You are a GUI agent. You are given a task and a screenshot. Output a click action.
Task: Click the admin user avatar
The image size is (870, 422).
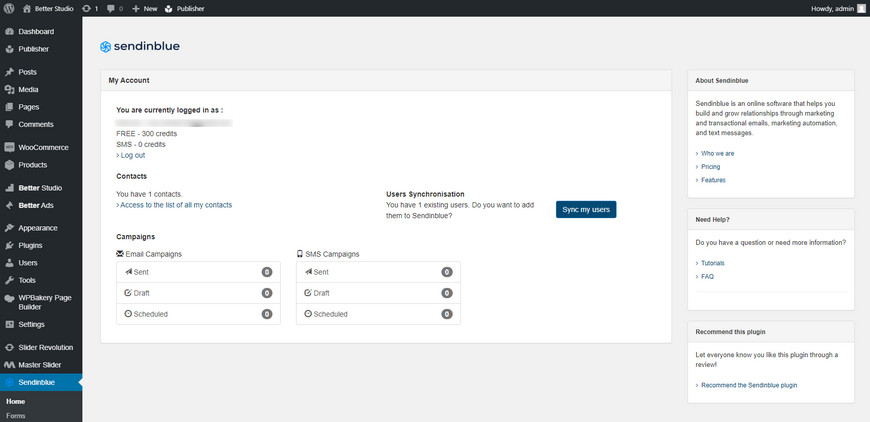tap(861, 8)
